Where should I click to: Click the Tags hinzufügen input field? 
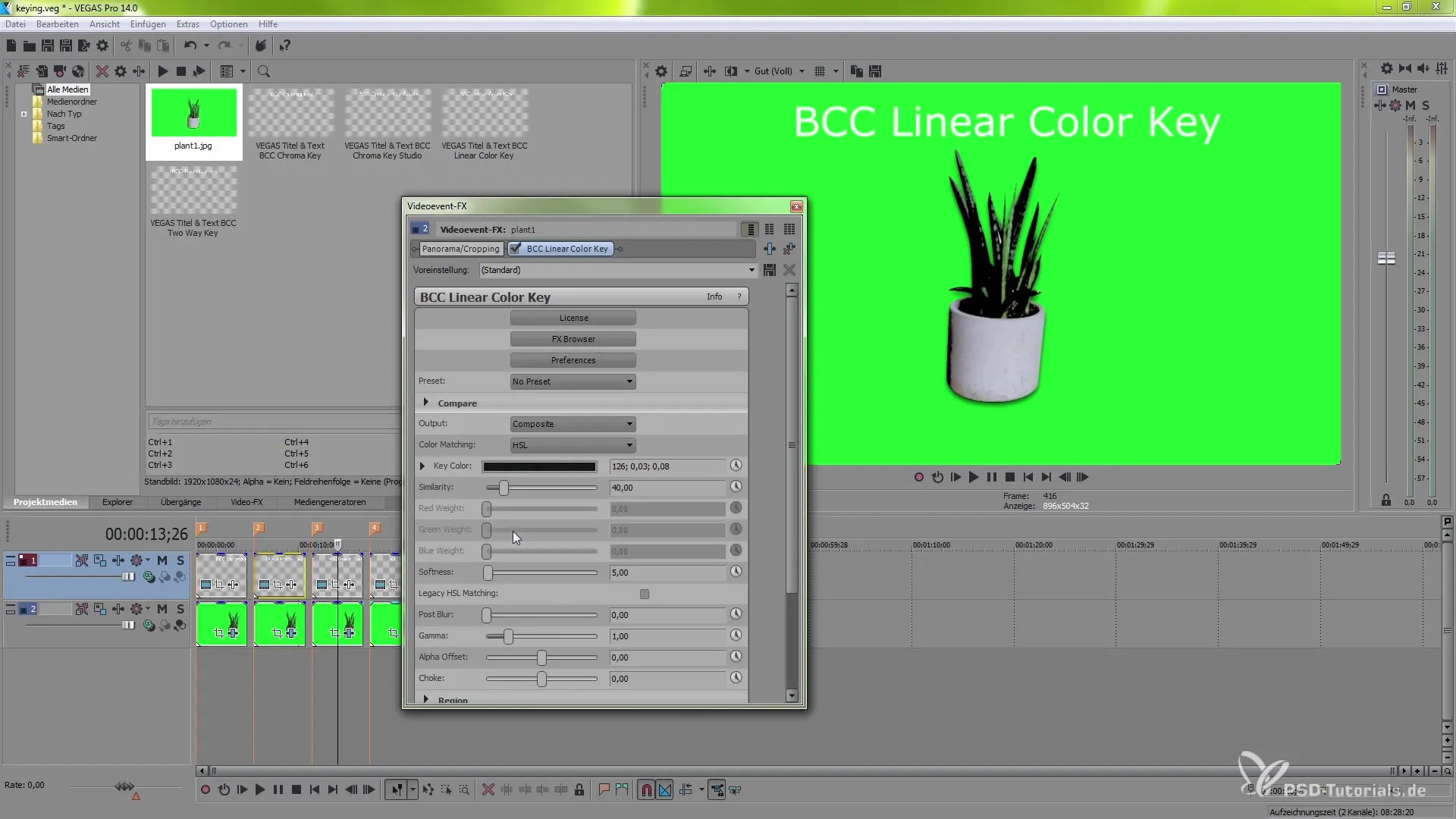click(x=273, y=422)
